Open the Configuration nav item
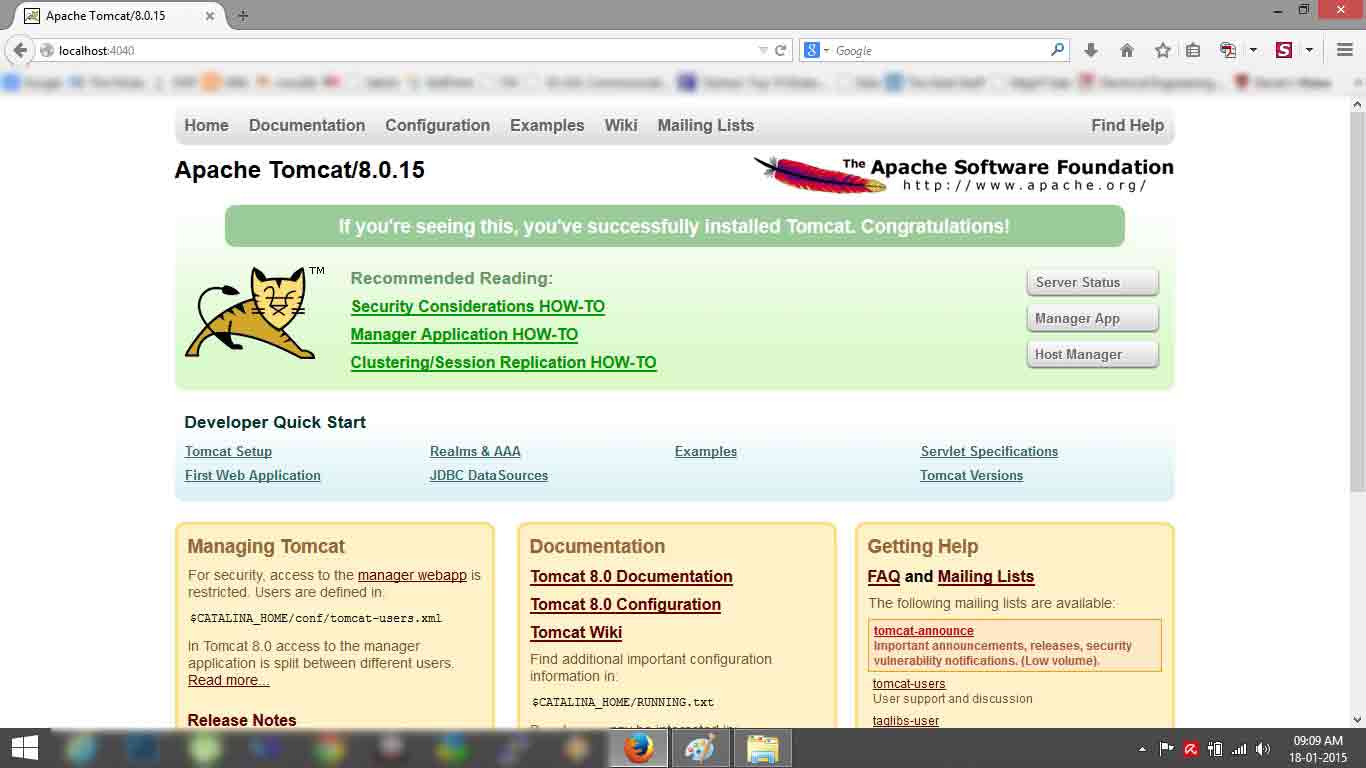The image size is (1366, 768). click(x=437, y=125)
